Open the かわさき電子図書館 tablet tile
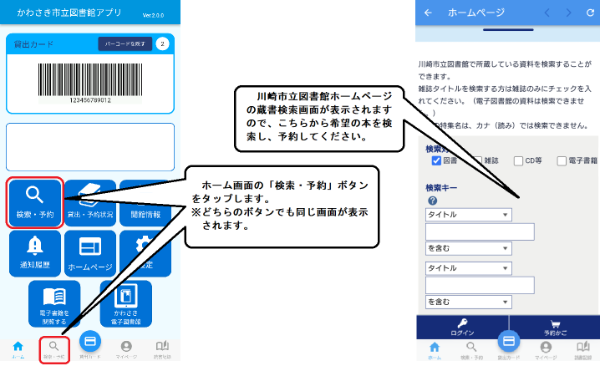Viewport: 600px width, 376px height. tap(126, 304)
